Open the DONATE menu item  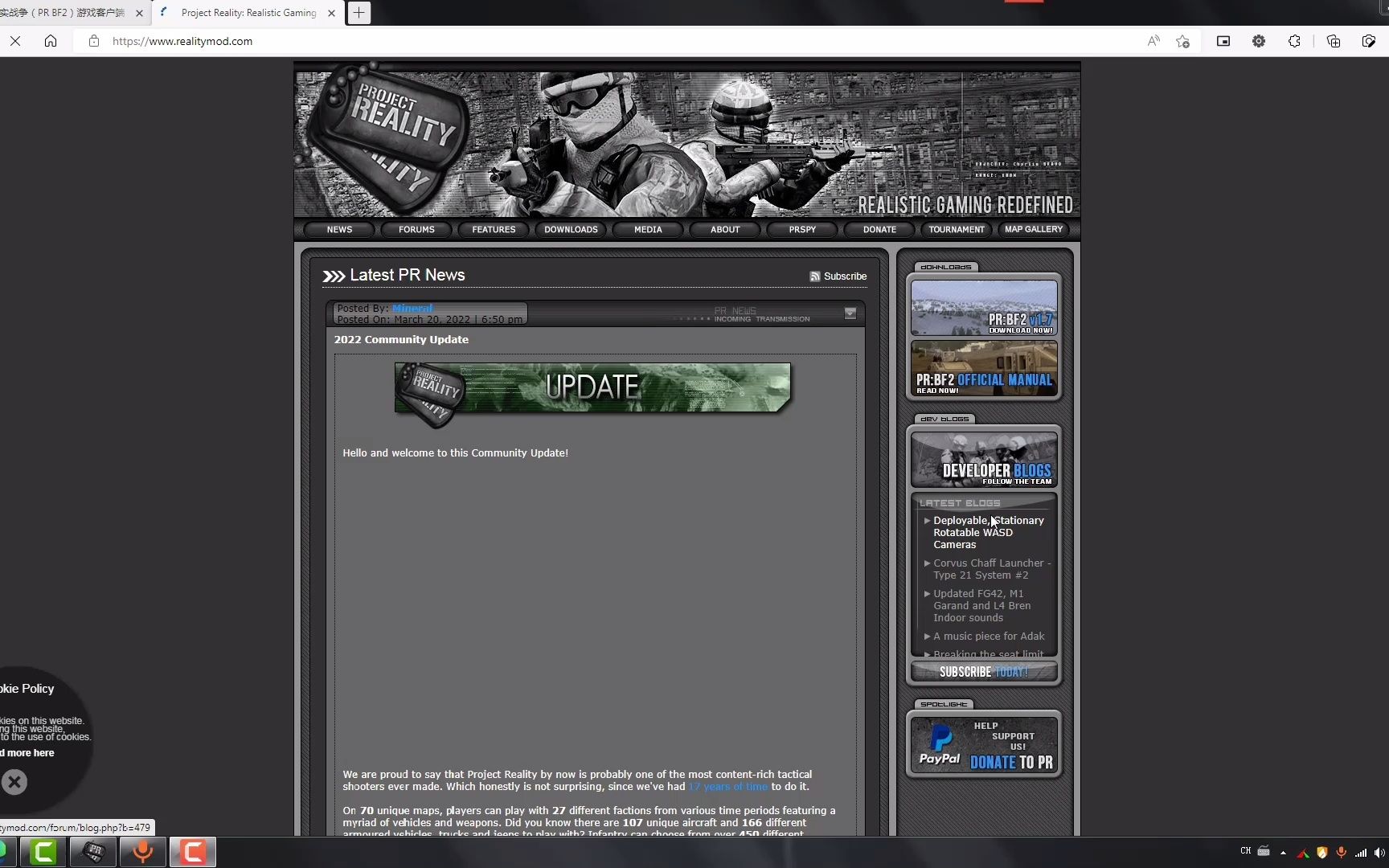click(879, 229)
